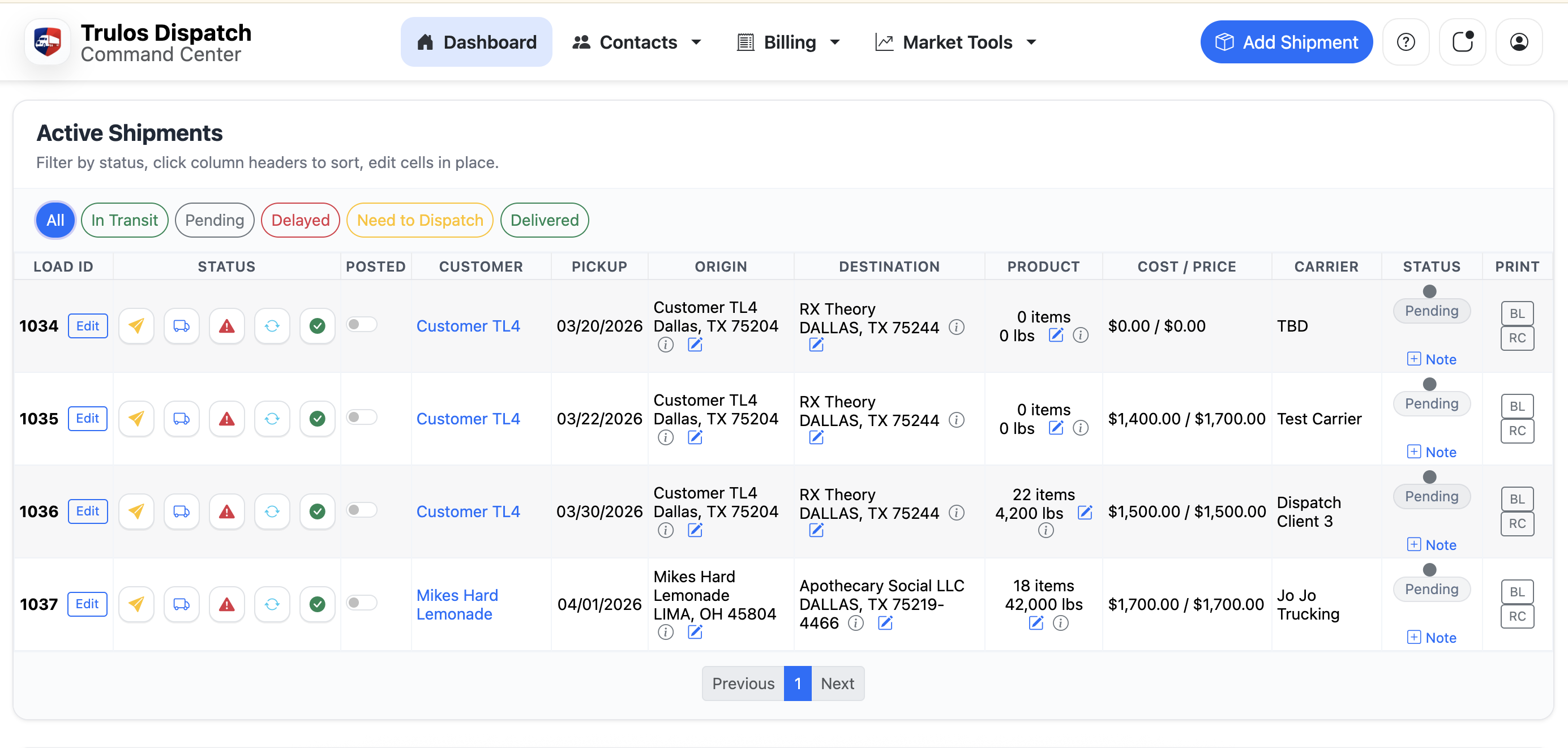
Task: Open the Mikes Hard Lemonade customer link
Action: point(457,604)
